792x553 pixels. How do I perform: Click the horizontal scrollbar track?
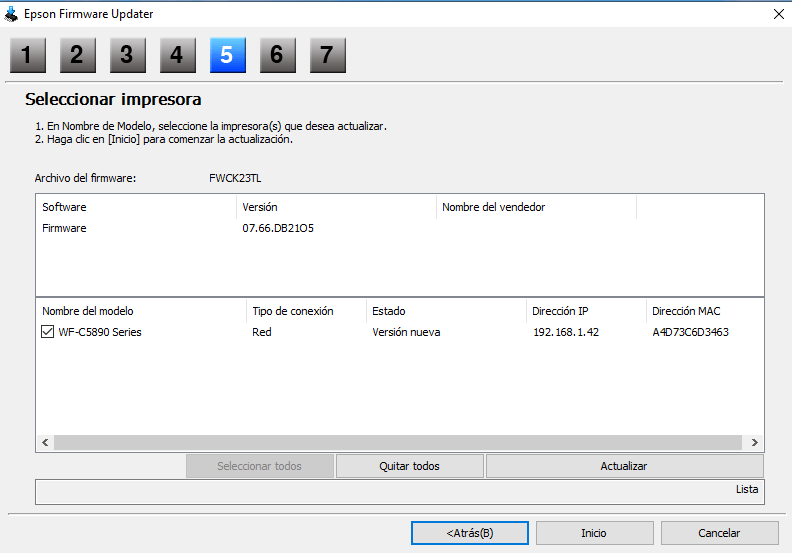400,442
